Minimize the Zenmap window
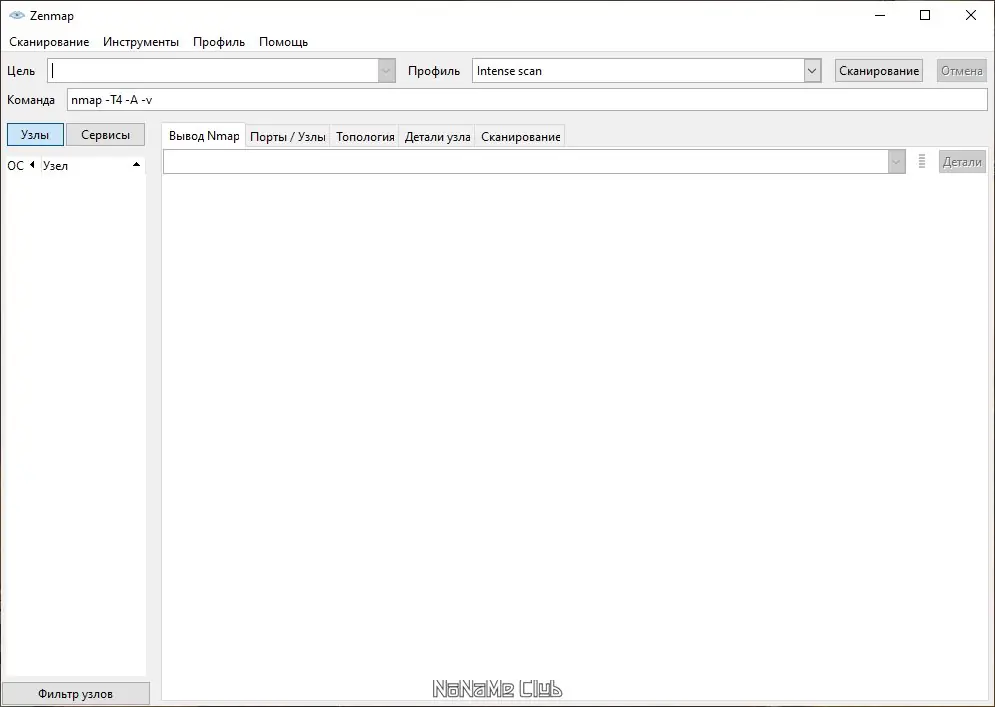Image resolution: width=995 pixels, height=707 pixels. (x=880, y=15)
